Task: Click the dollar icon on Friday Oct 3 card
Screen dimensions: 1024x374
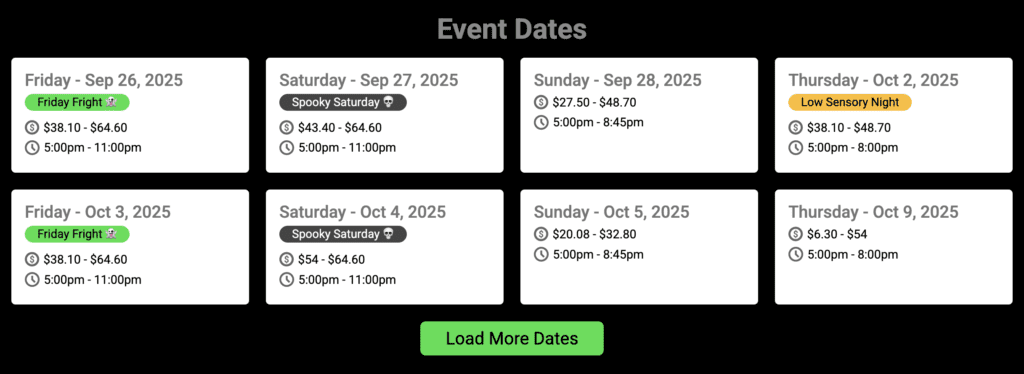Action: pos(31,260)
